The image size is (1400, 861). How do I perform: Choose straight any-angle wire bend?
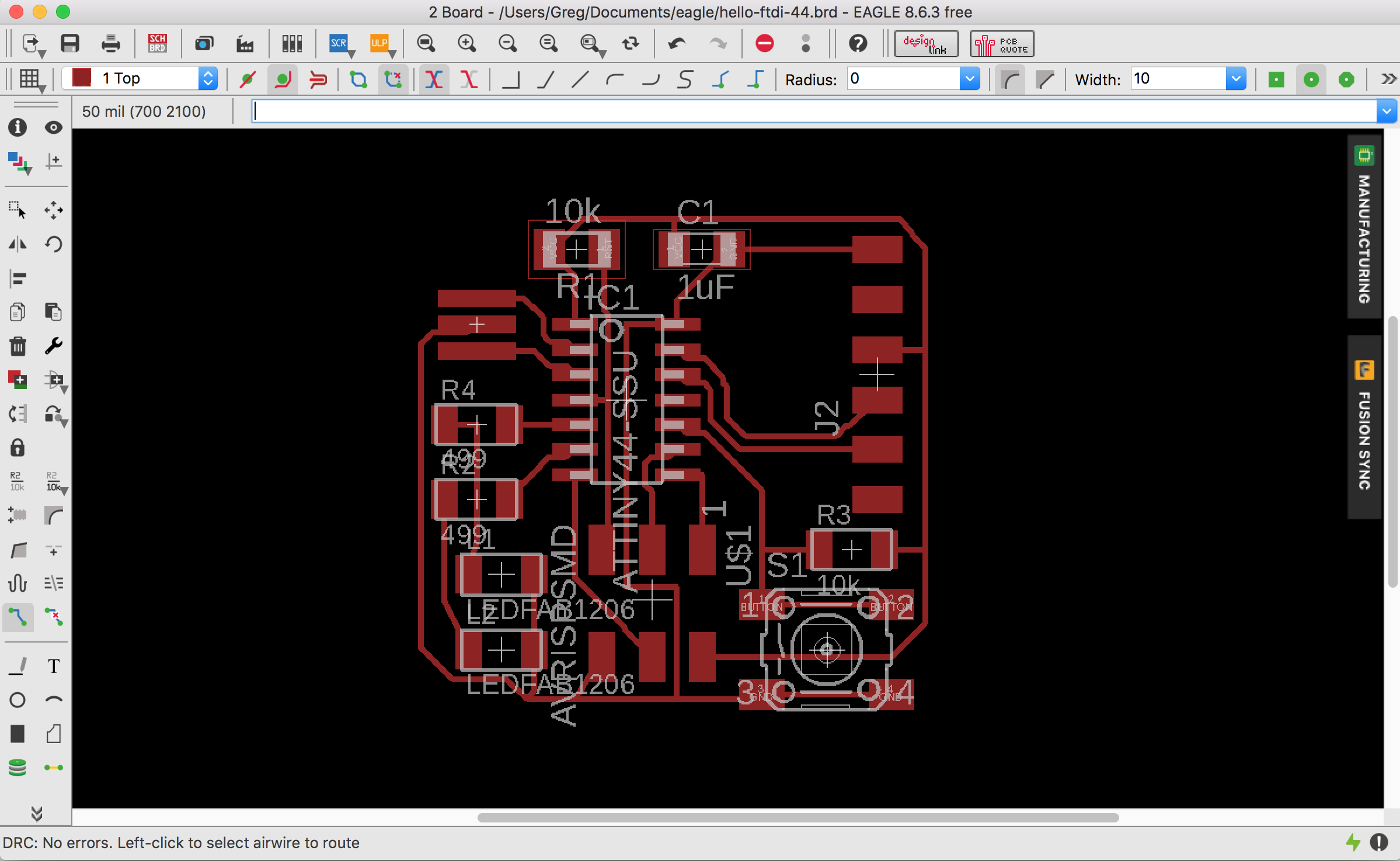(x=580, y=79)
